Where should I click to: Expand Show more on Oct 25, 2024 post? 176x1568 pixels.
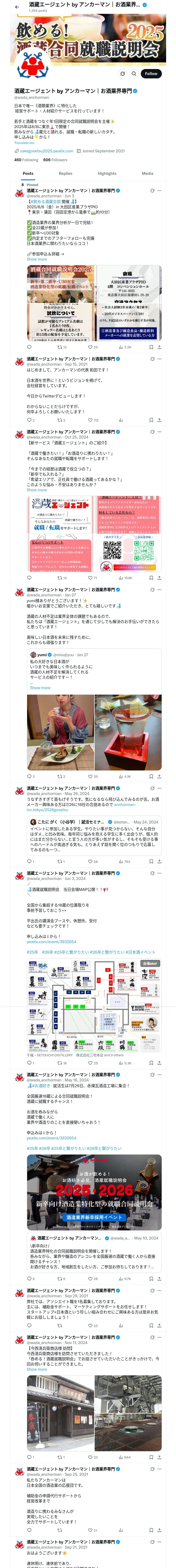(x=37, y=490)
